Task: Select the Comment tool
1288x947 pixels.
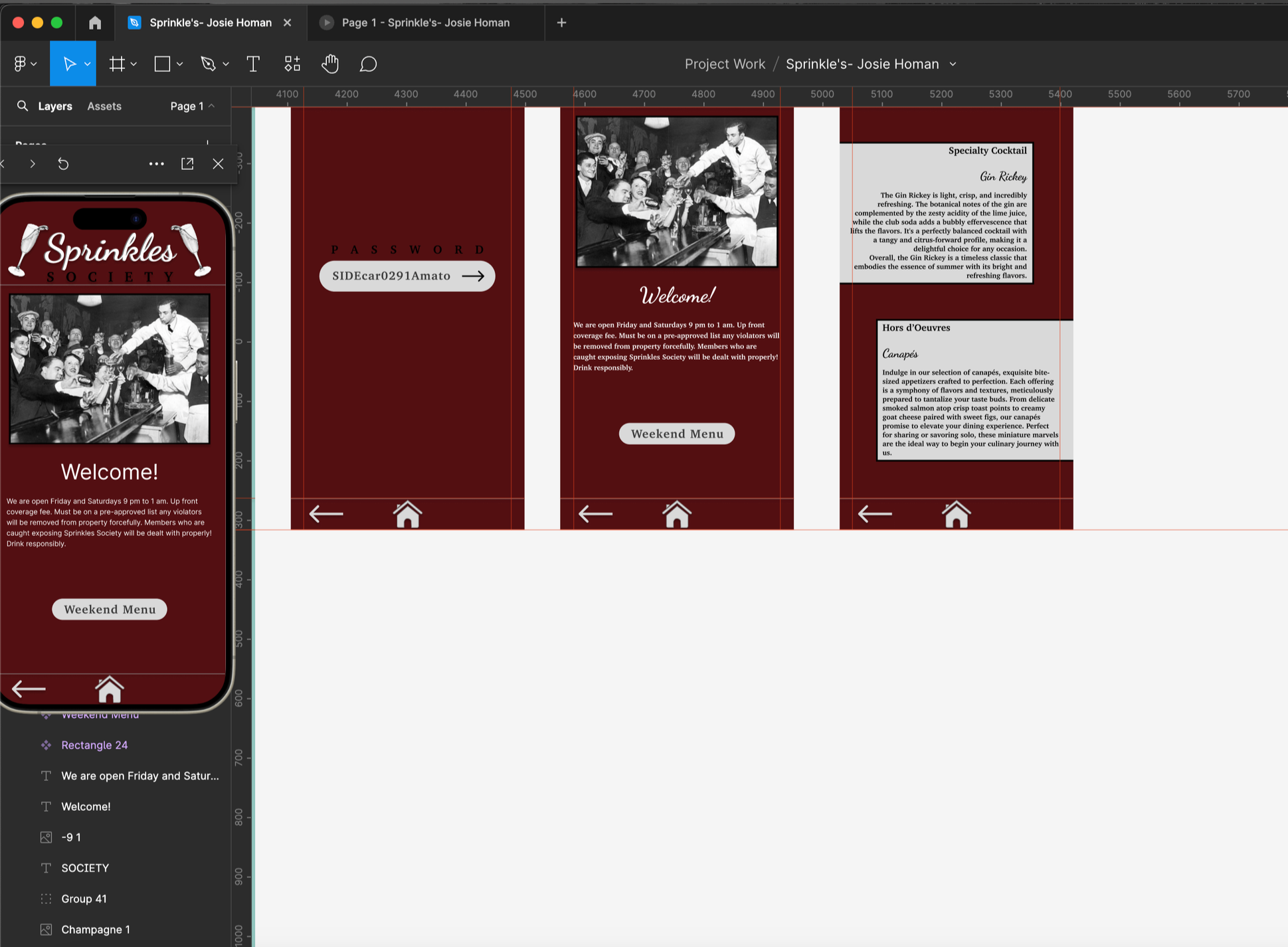Action: point(368,64)
